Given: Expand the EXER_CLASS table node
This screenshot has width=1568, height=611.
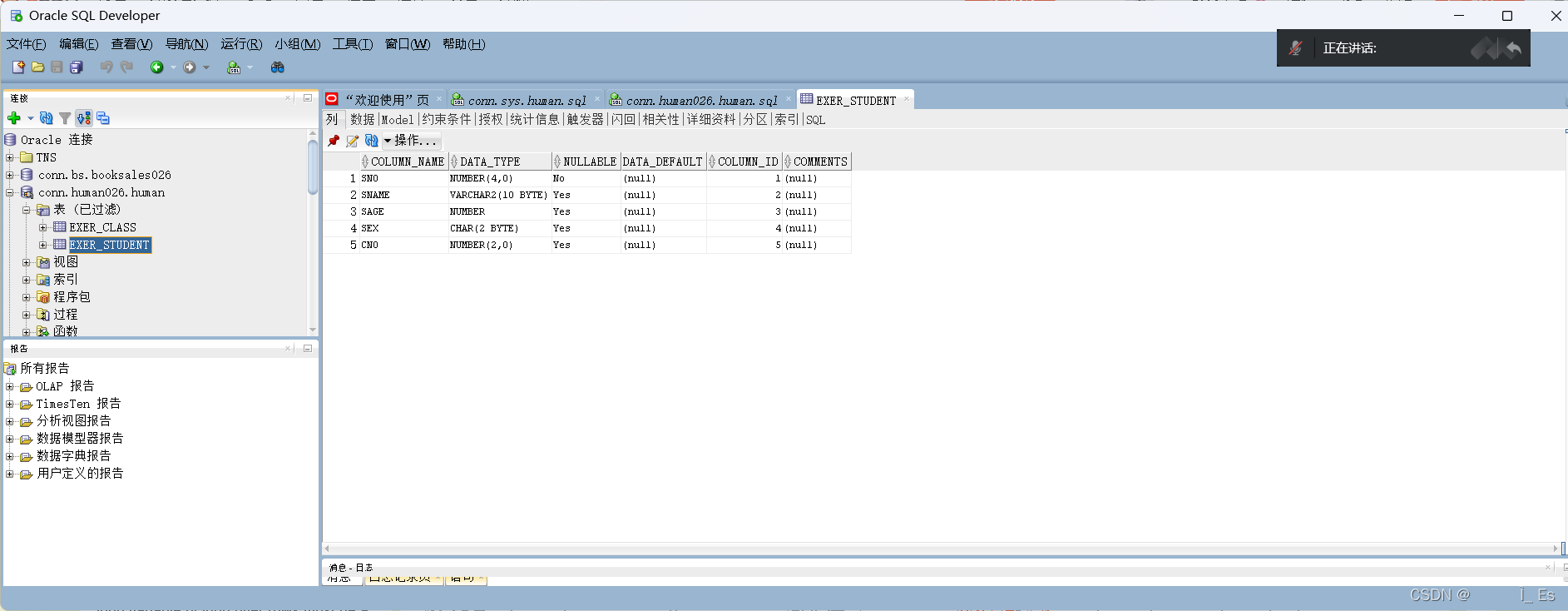Looking at the screenshot, I should click(x=42, y=227).
